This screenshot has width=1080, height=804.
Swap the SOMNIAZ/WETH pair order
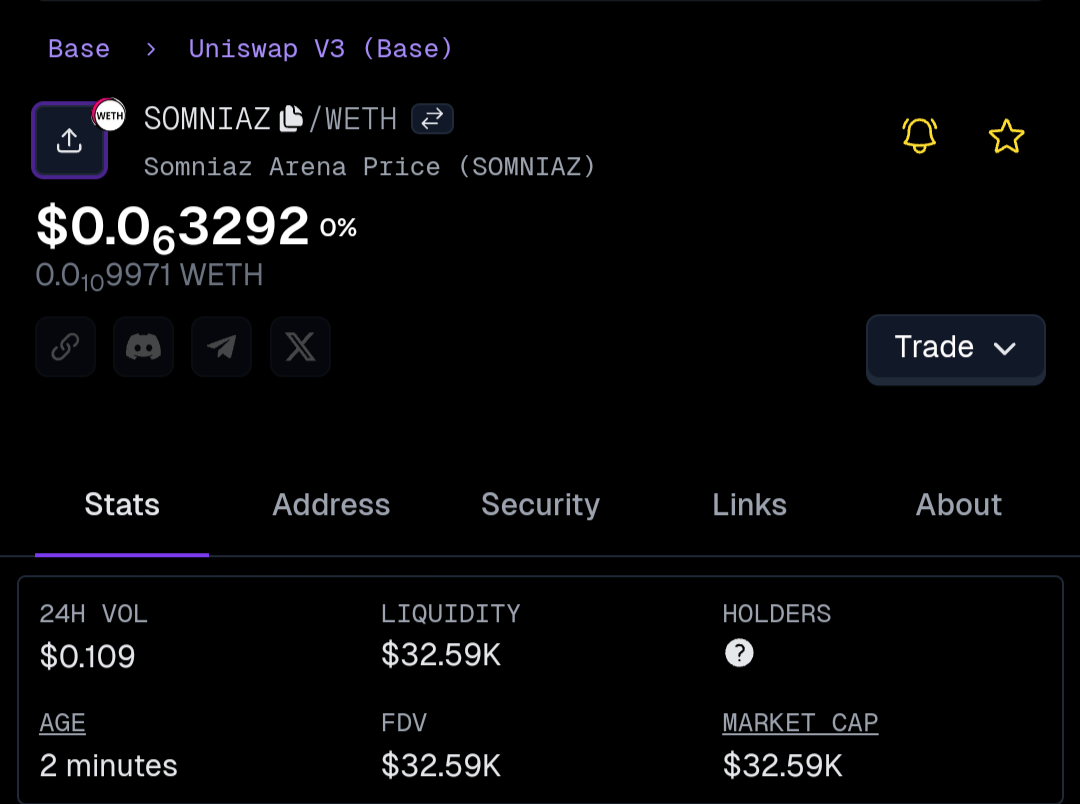tap(432, 119)
